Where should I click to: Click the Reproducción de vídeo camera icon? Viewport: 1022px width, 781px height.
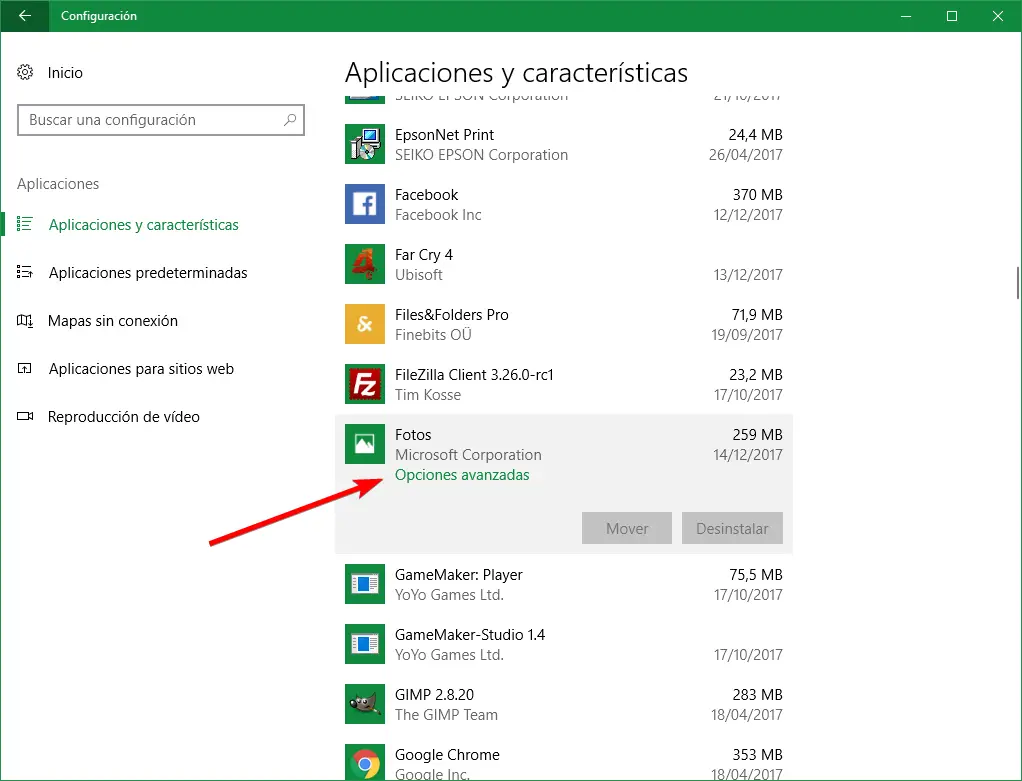(x=25, y=417)
